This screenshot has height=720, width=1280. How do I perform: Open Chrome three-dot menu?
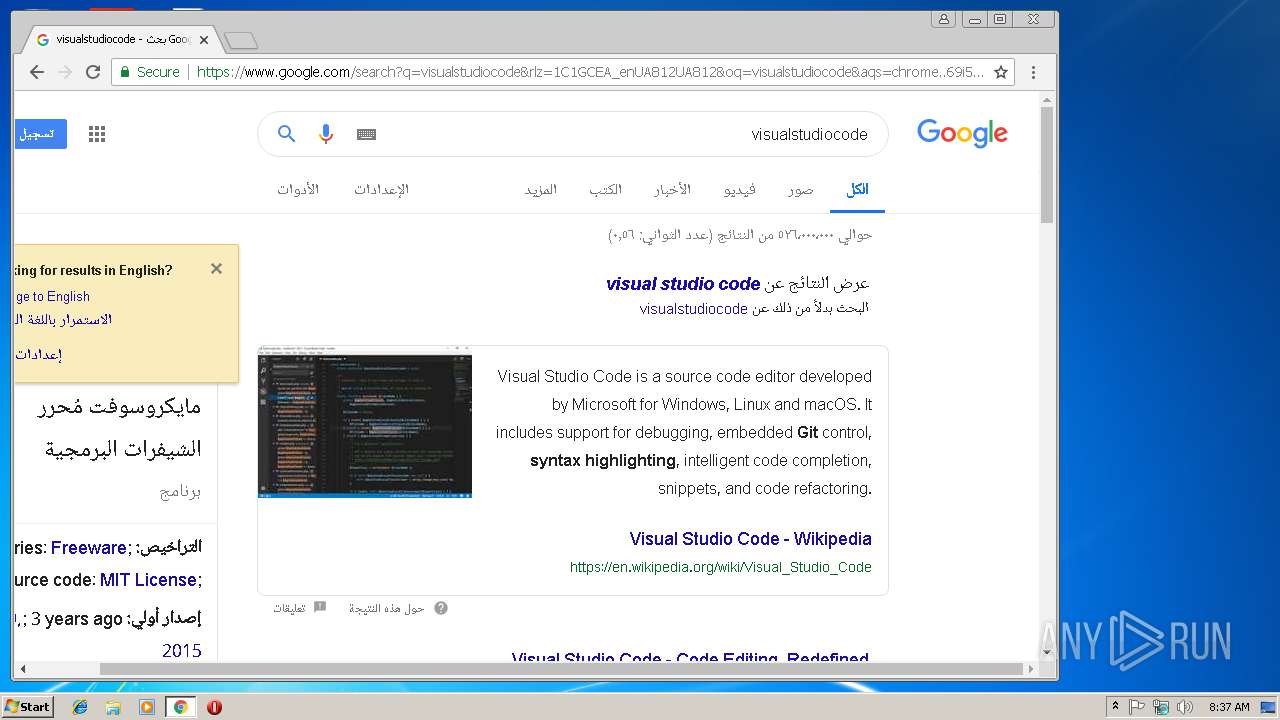coord(1033,72)
